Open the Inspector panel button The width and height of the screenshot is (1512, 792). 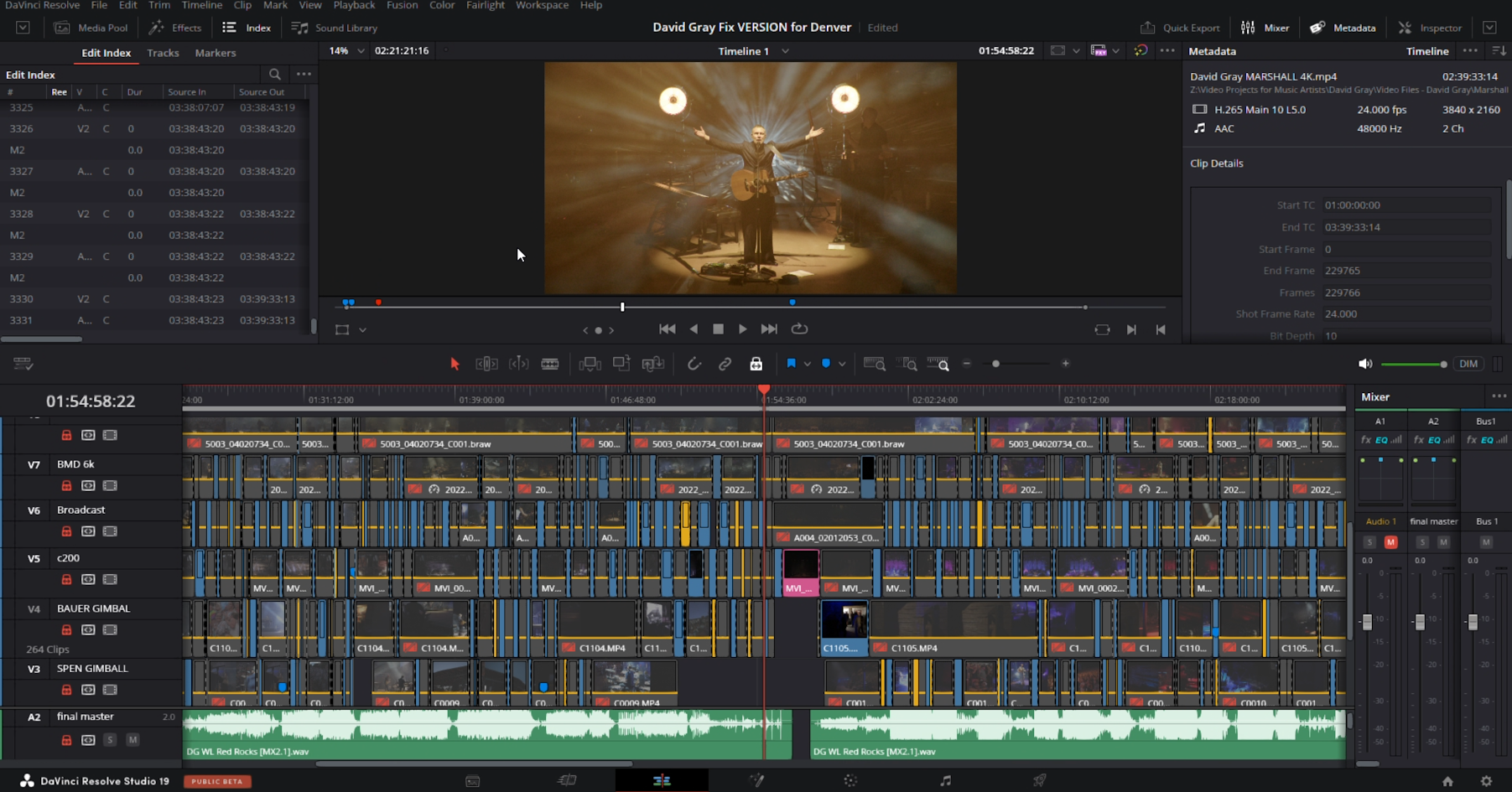[x=1431, y=28]
